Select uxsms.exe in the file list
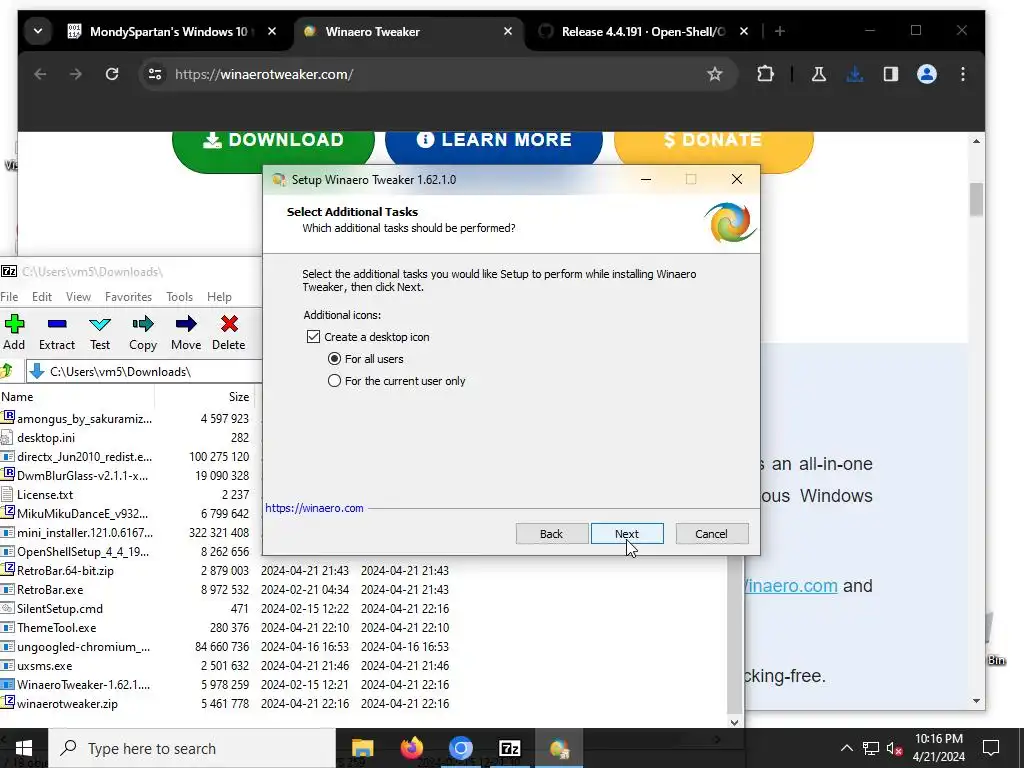1024x768 pixels. click(44, 666)
